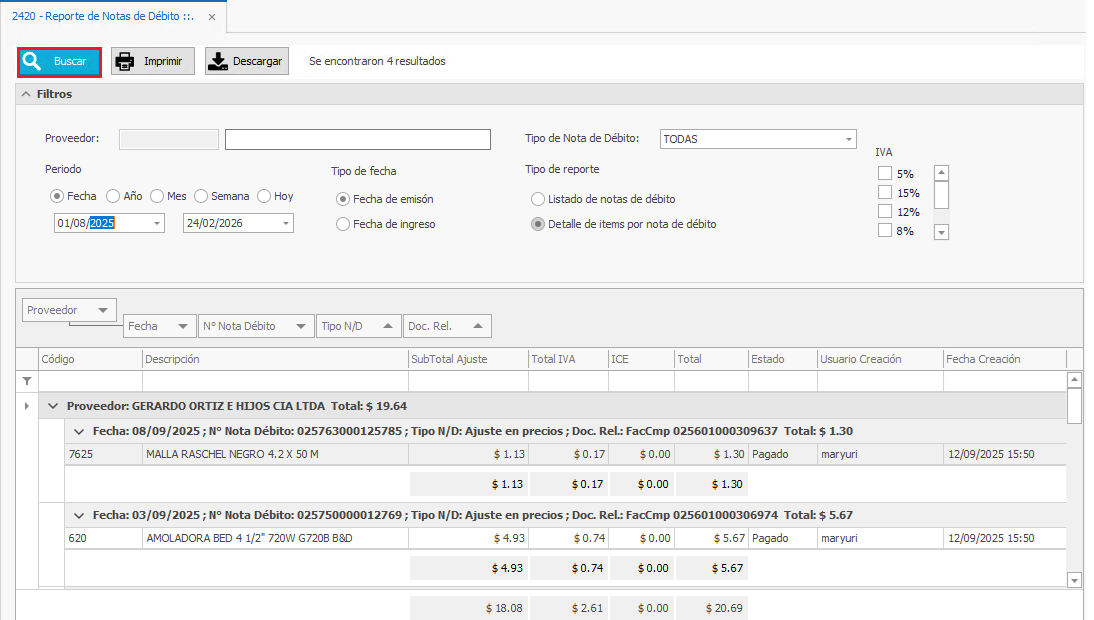The image size is (1094, 620).
Task: Collapse the 08/09/2025 fecha group row
Action: coord(80,431)
